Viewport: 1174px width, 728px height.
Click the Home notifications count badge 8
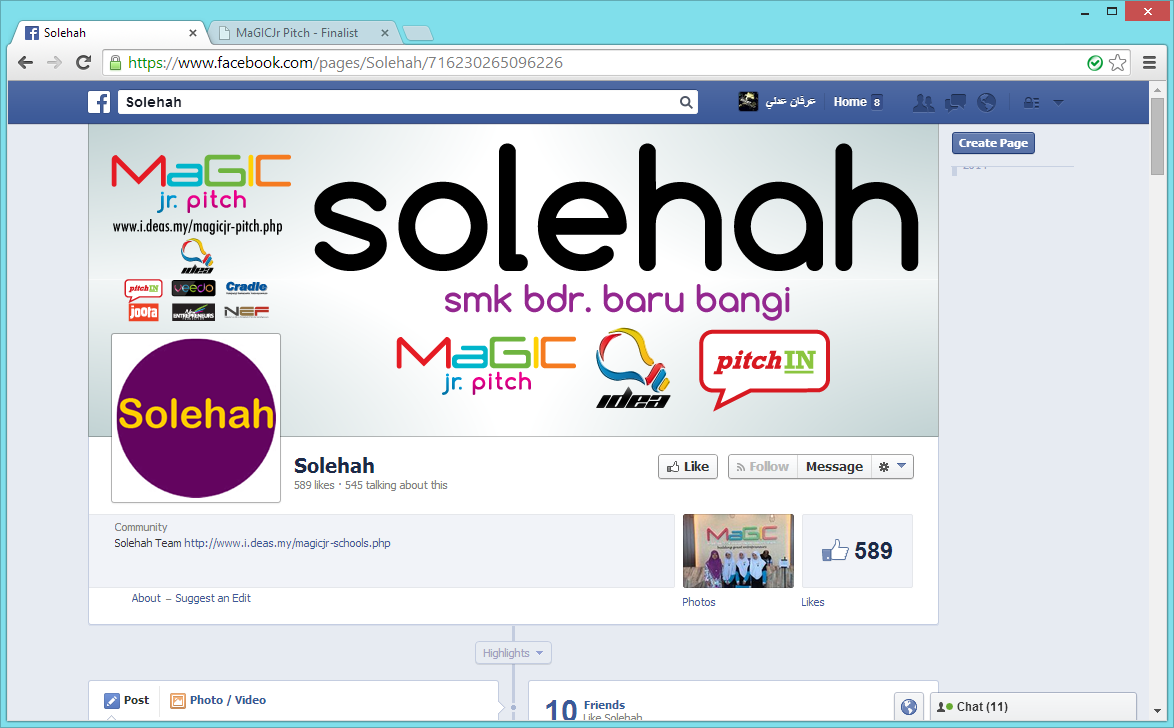click(877, 103)
